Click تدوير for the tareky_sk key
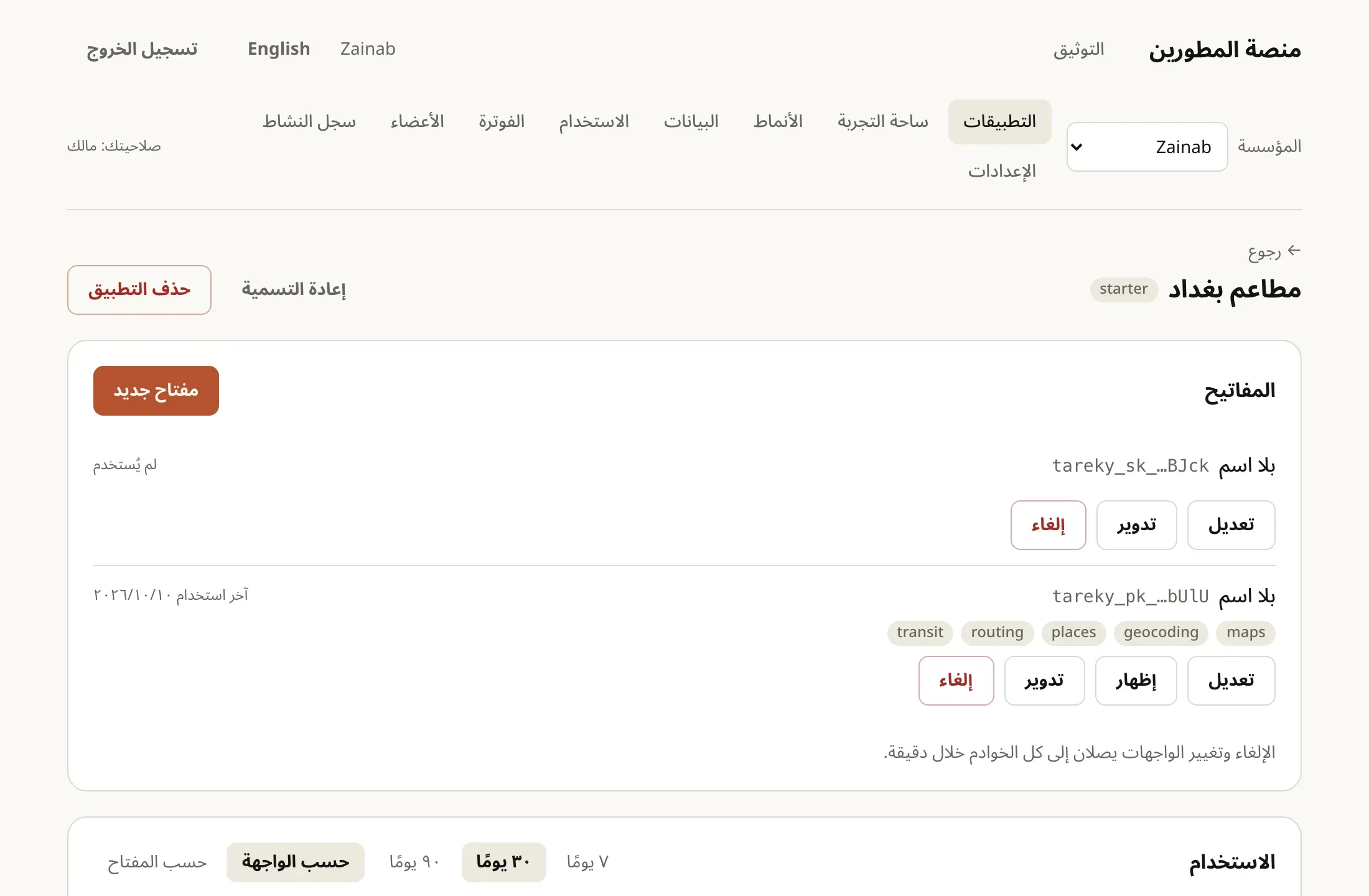 click(x=1136, y=525)
